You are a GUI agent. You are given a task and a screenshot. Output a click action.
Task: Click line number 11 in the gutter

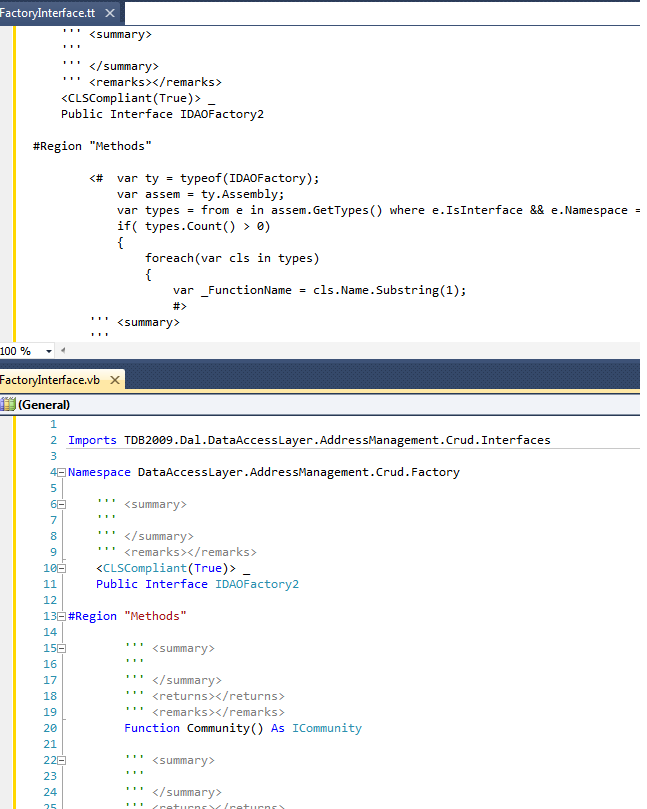coord(50,584)
